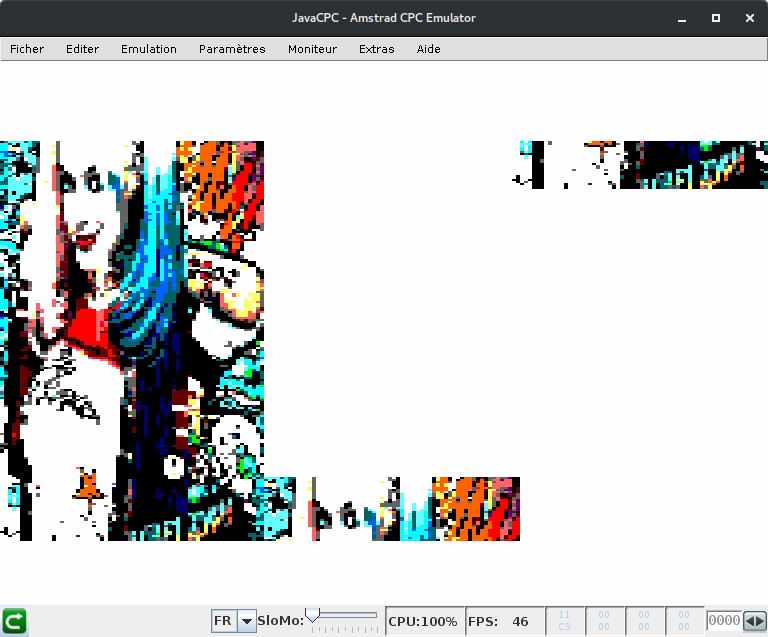Click the SloMo speed slider handle

312,615
